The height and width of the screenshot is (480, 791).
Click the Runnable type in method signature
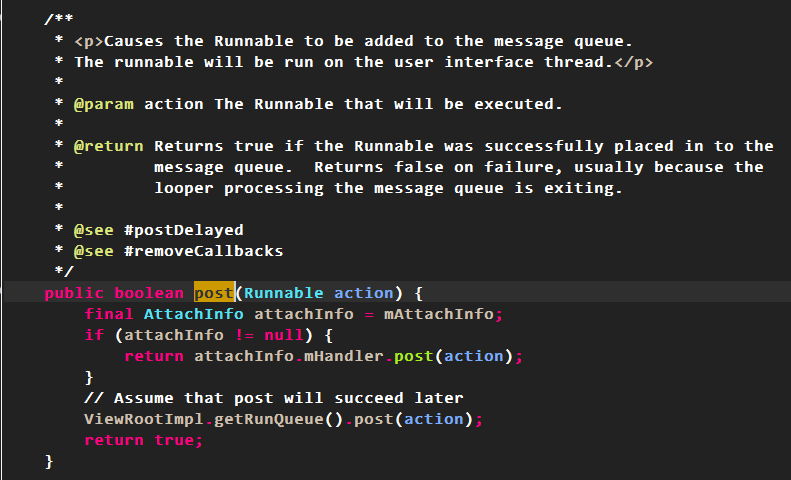[283, 293]
